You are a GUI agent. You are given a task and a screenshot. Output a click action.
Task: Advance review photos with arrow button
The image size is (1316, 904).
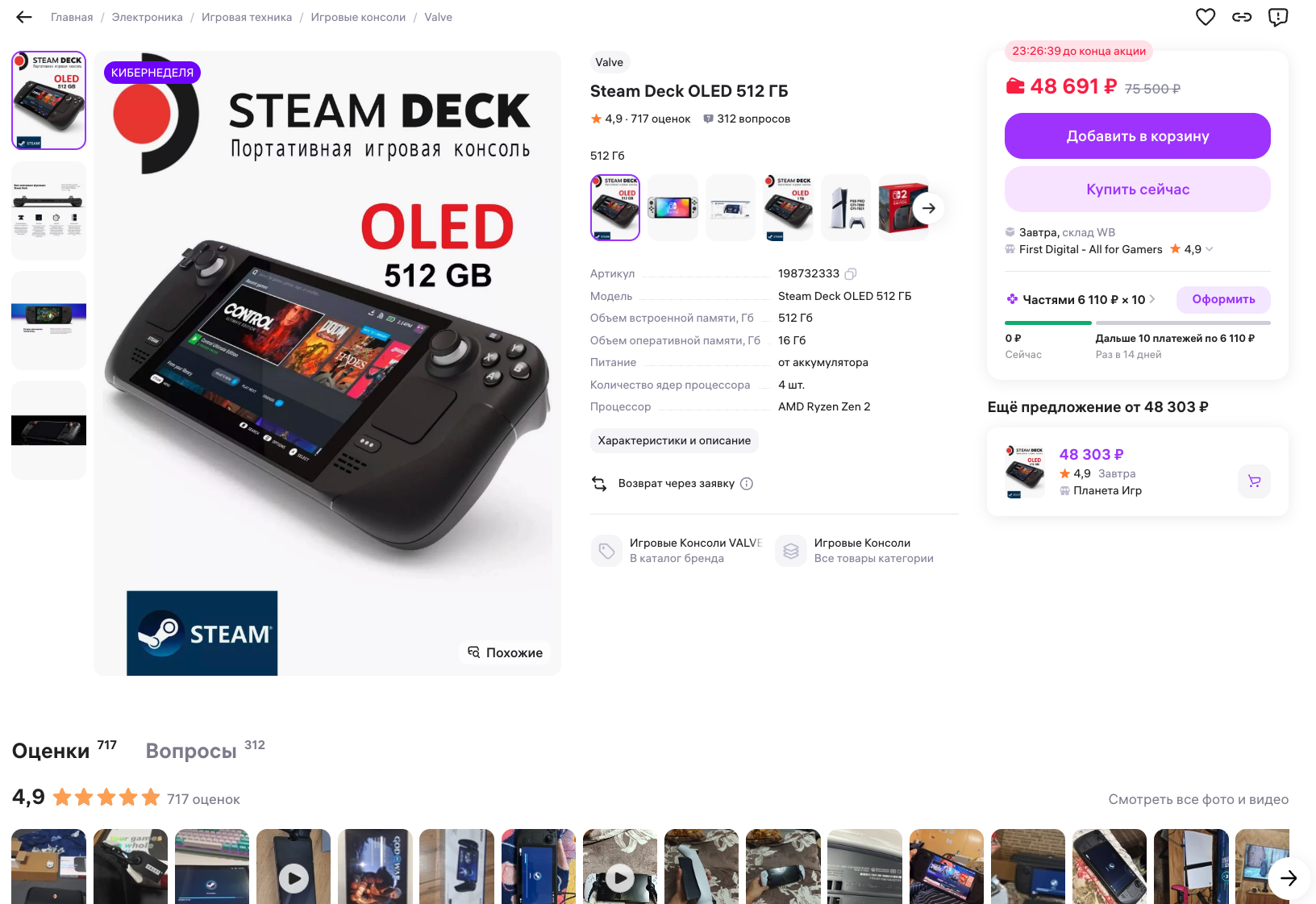(1289, 878)
